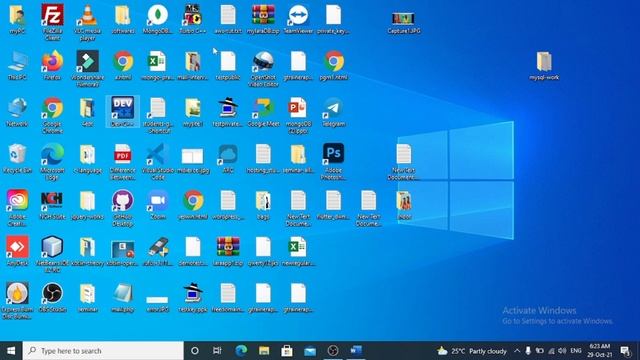The image size is (640, 360).
Task: Select the mail.php file icon
Action: click(x=122, y=294)
